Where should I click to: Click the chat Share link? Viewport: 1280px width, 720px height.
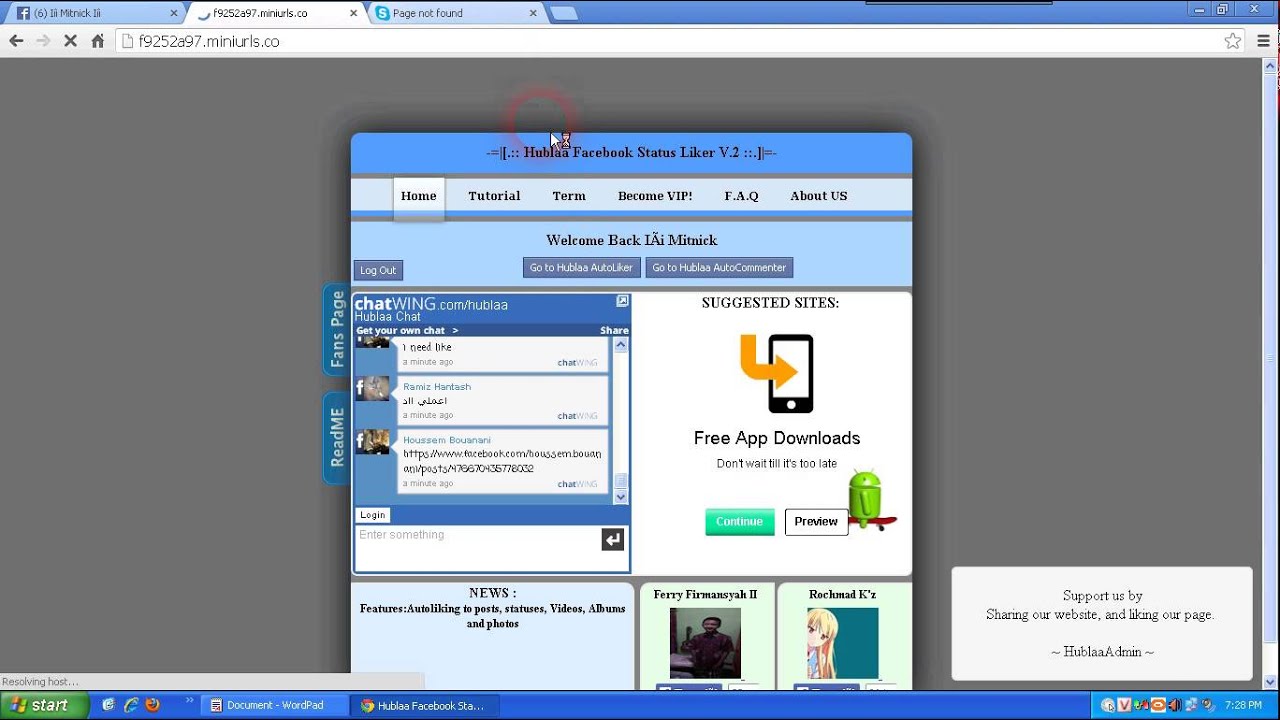[x=614, y=330]
